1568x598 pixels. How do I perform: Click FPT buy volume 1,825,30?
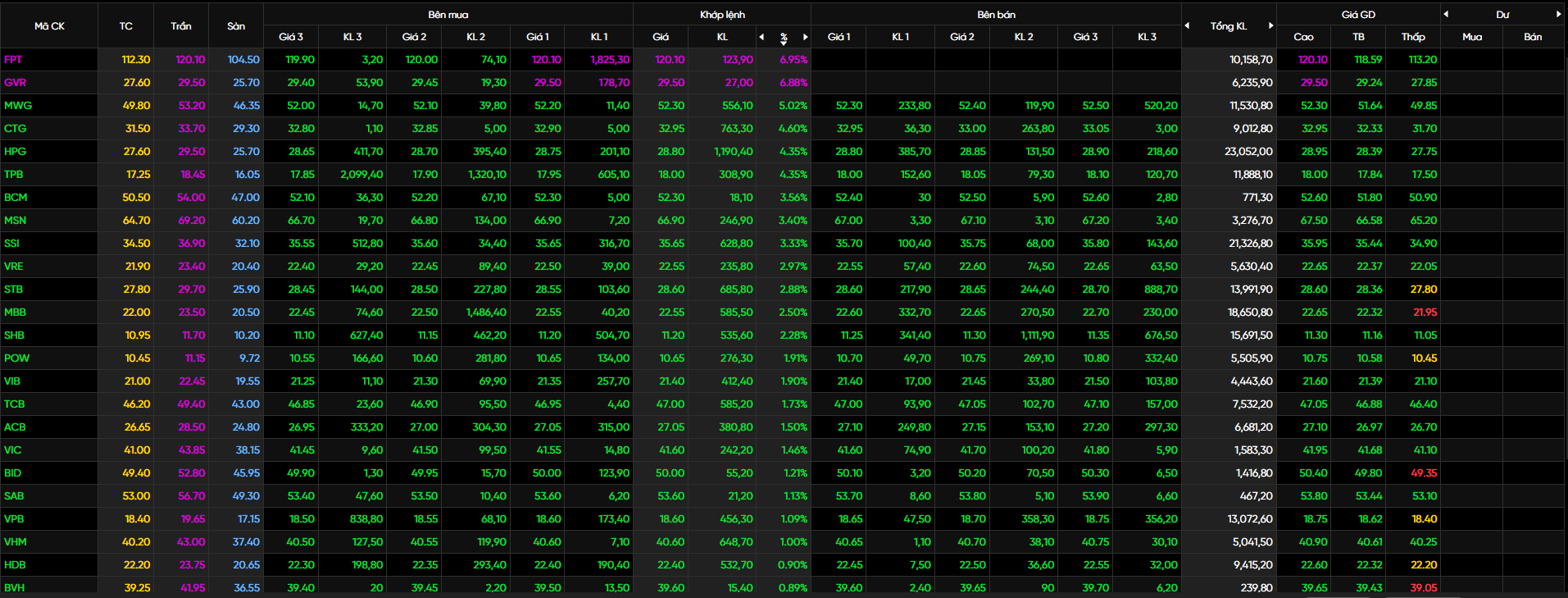610,60
